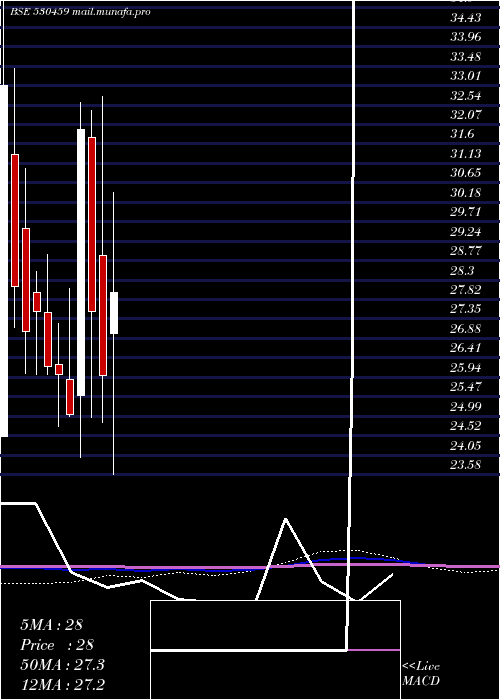Image resolution: width=500 pixels, height=700 pixels.
Task: Choose the 29.24 price label
Action: pos(466,232)
